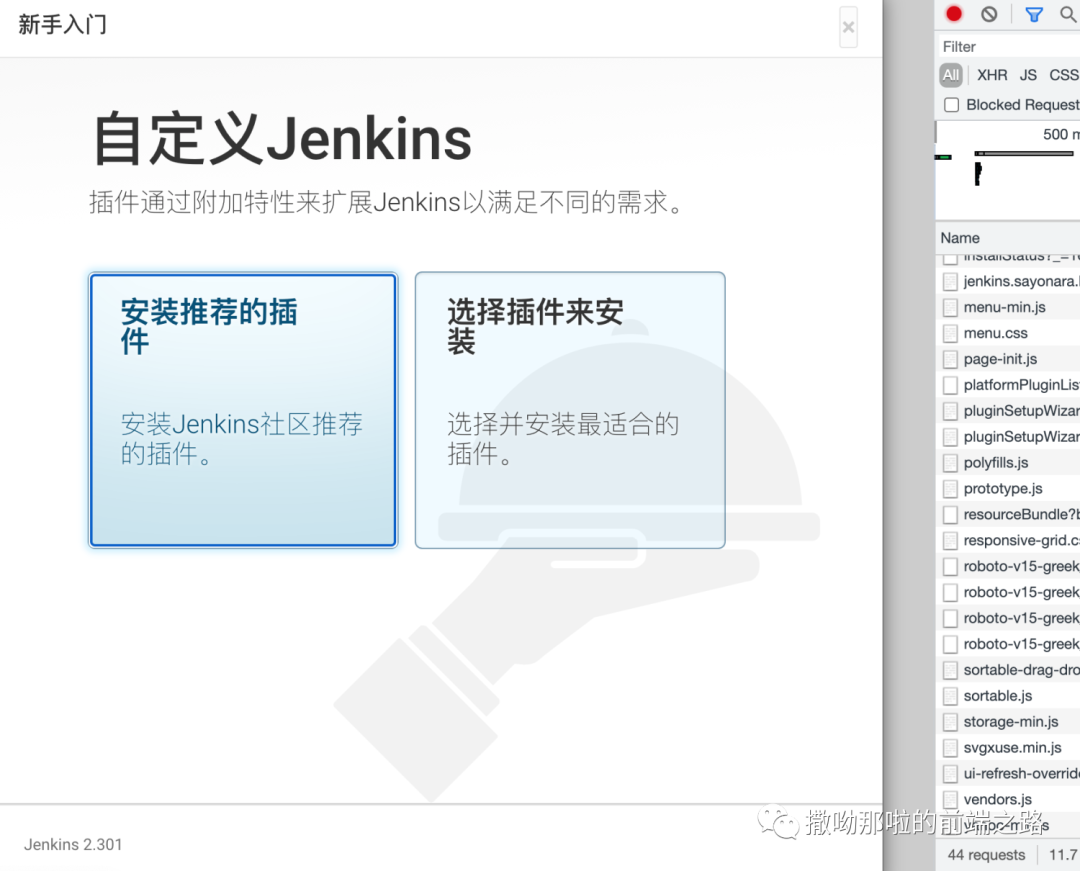
Task: Choose 安装推荐的插件 option card
Action: pyautogui.click(x=243, y=410)
